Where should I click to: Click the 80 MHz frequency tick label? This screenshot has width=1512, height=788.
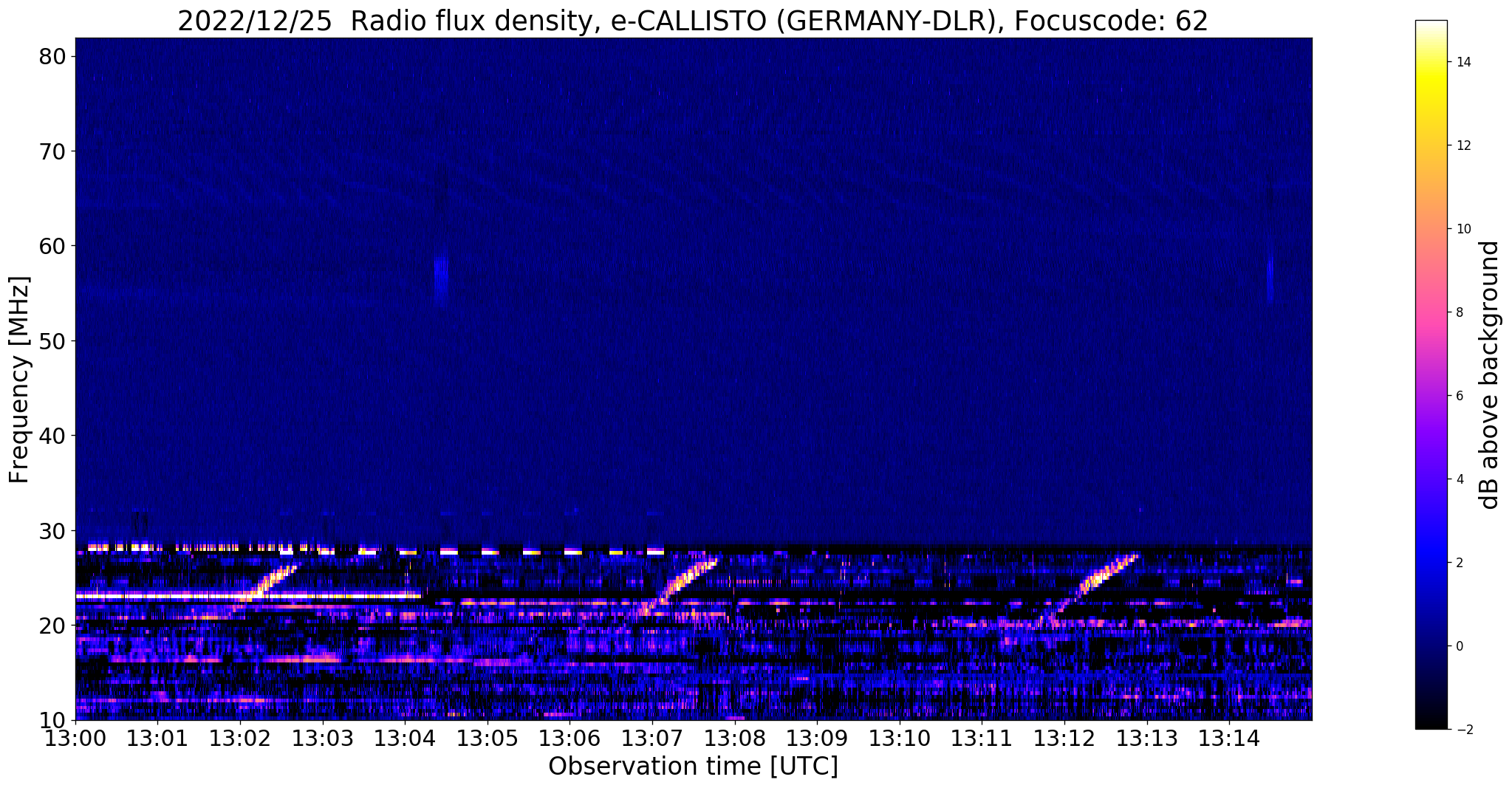point(53,56)
